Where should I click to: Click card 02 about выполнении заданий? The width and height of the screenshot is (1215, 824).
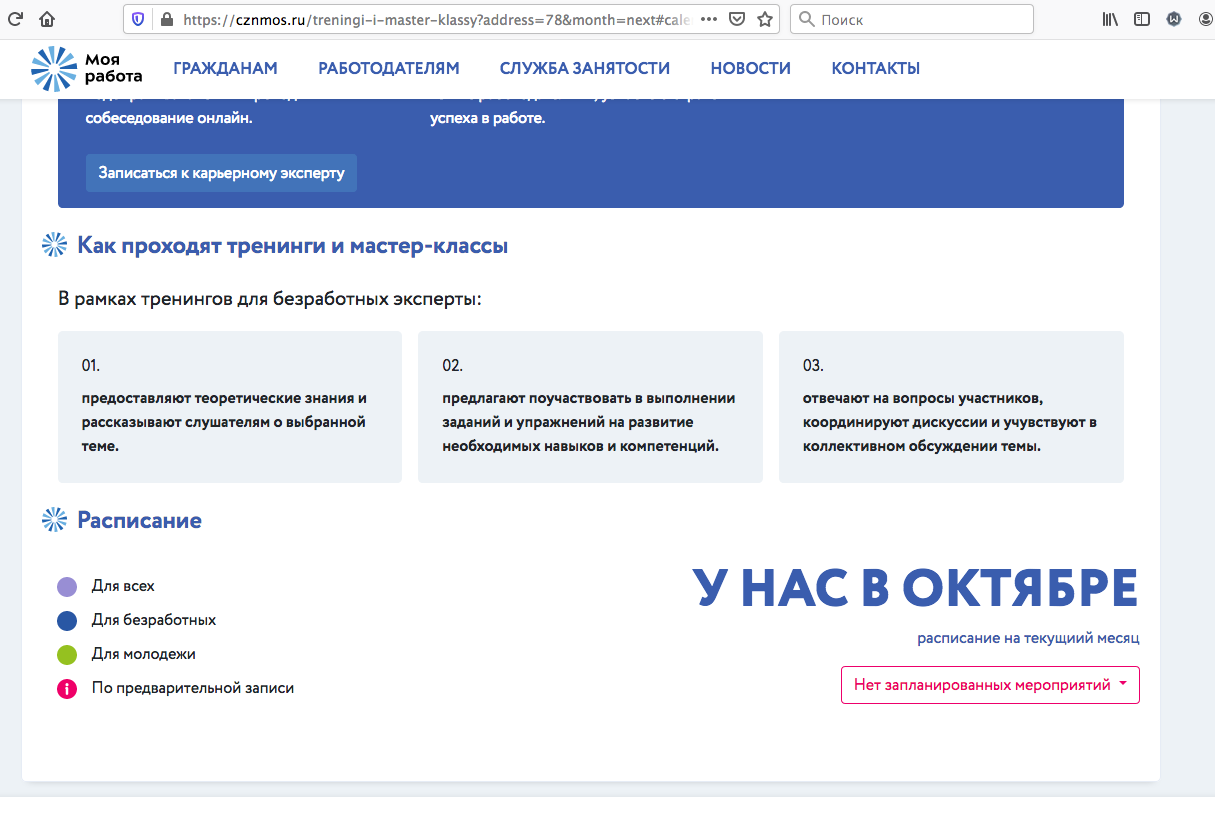(590, 407)
